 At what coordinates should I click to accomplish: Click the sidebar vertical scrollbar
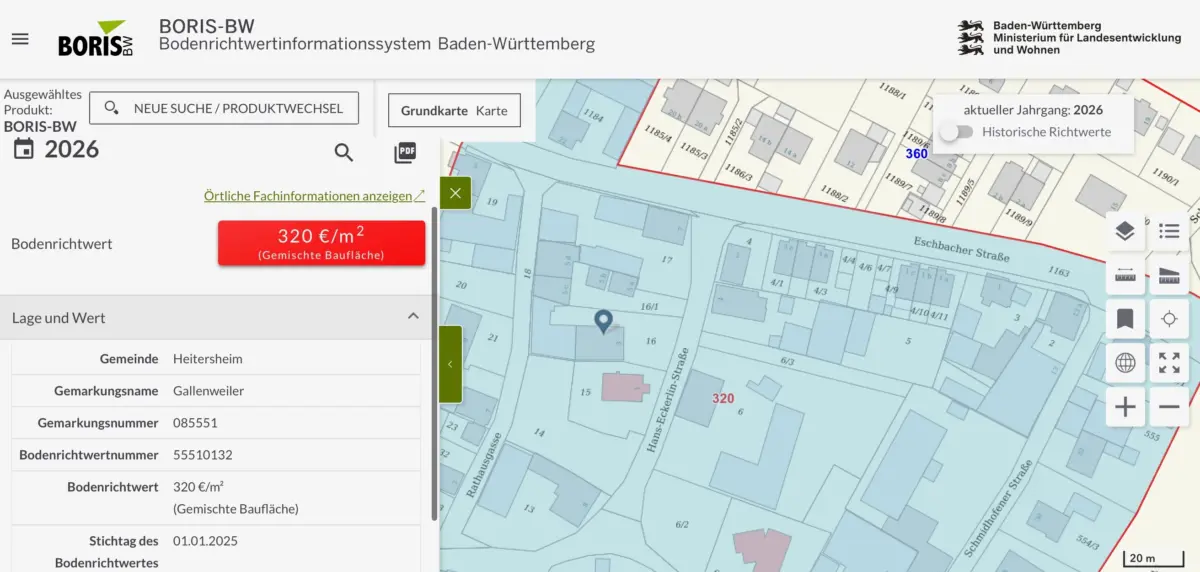(434, 362)
